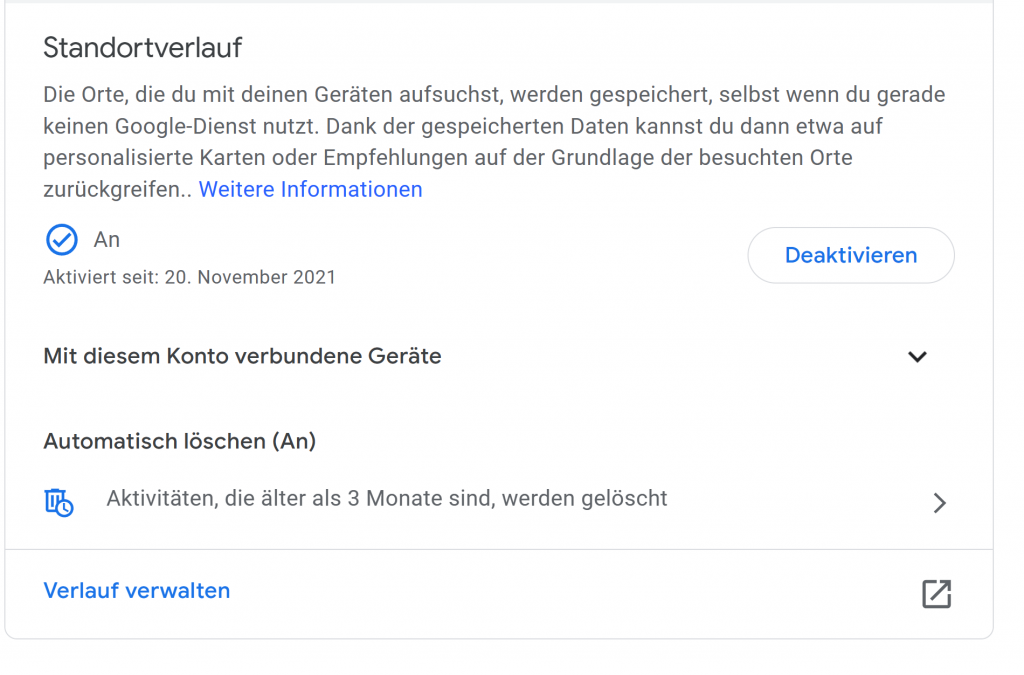Click the right chevron on auto-delete row

pyautogui.click(x=939, y=503)
